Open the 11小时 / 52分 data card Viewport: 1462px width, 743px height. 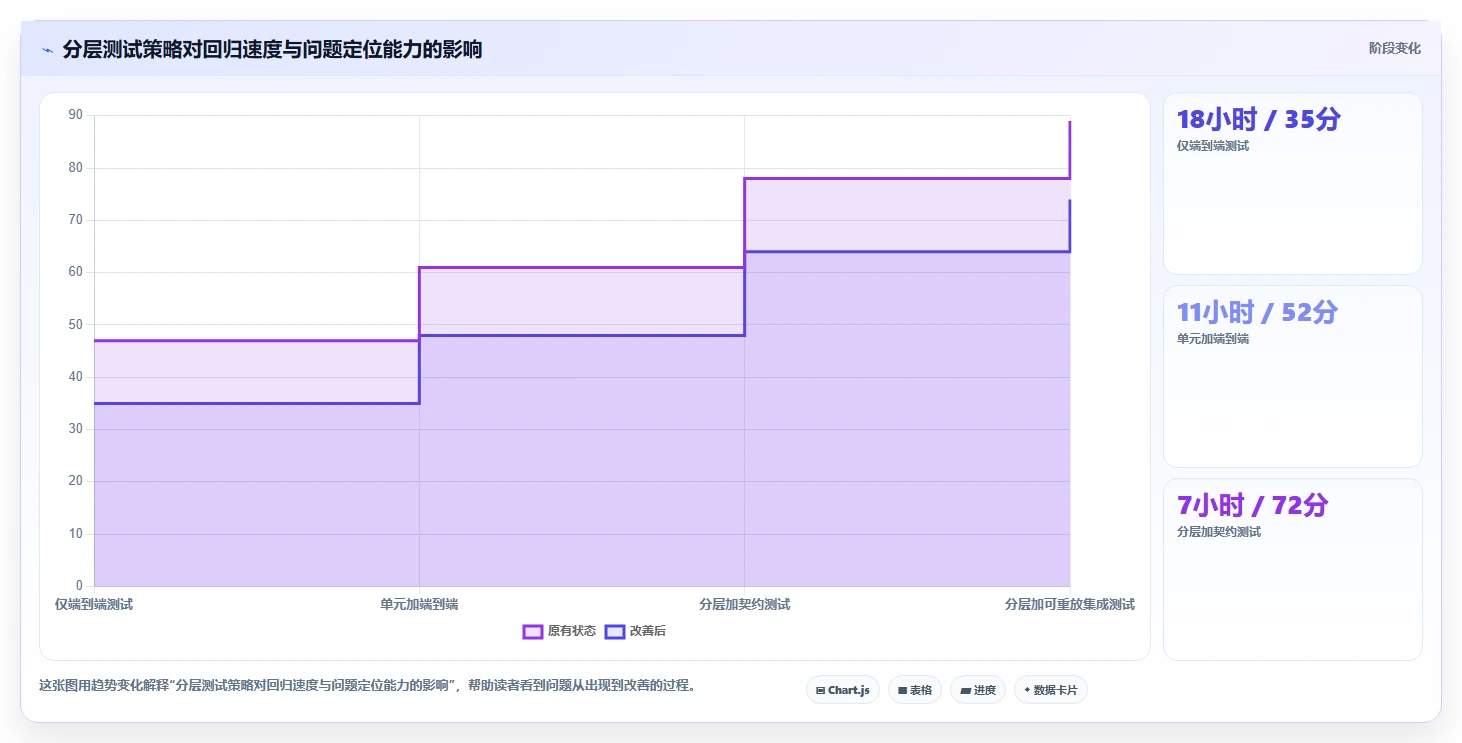[x=1292, y=376]
